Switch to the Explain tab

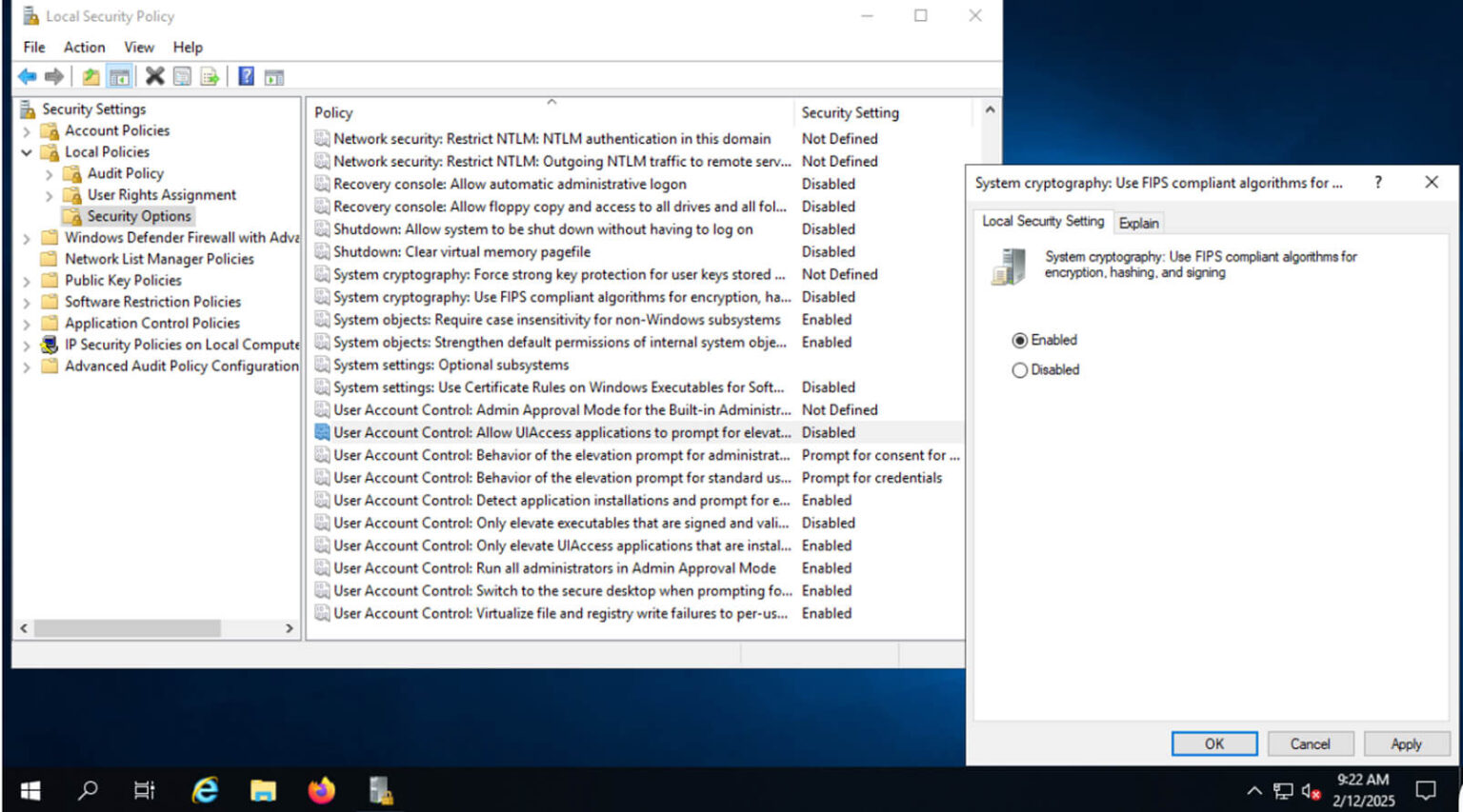tap(1139, 223)
